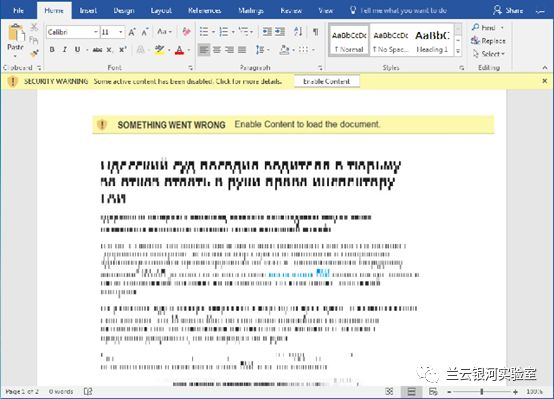Screen dimensions: 554x399
Task: Toggle Show paragraph marks
Action: [316, 32]
